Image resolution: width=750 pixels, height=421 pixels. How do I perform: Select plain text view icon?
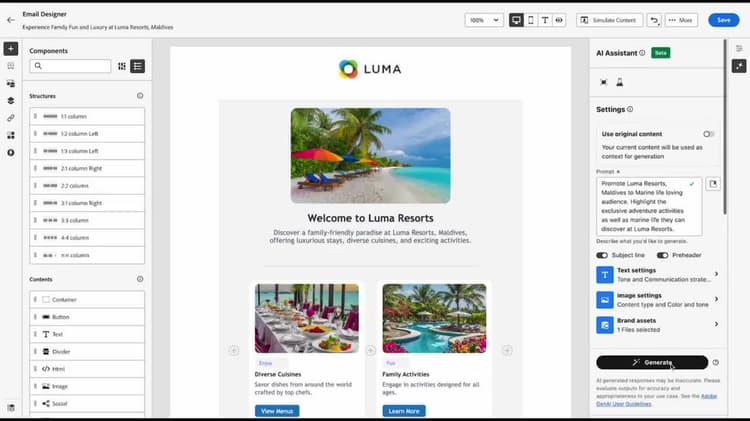pos(545,20)
